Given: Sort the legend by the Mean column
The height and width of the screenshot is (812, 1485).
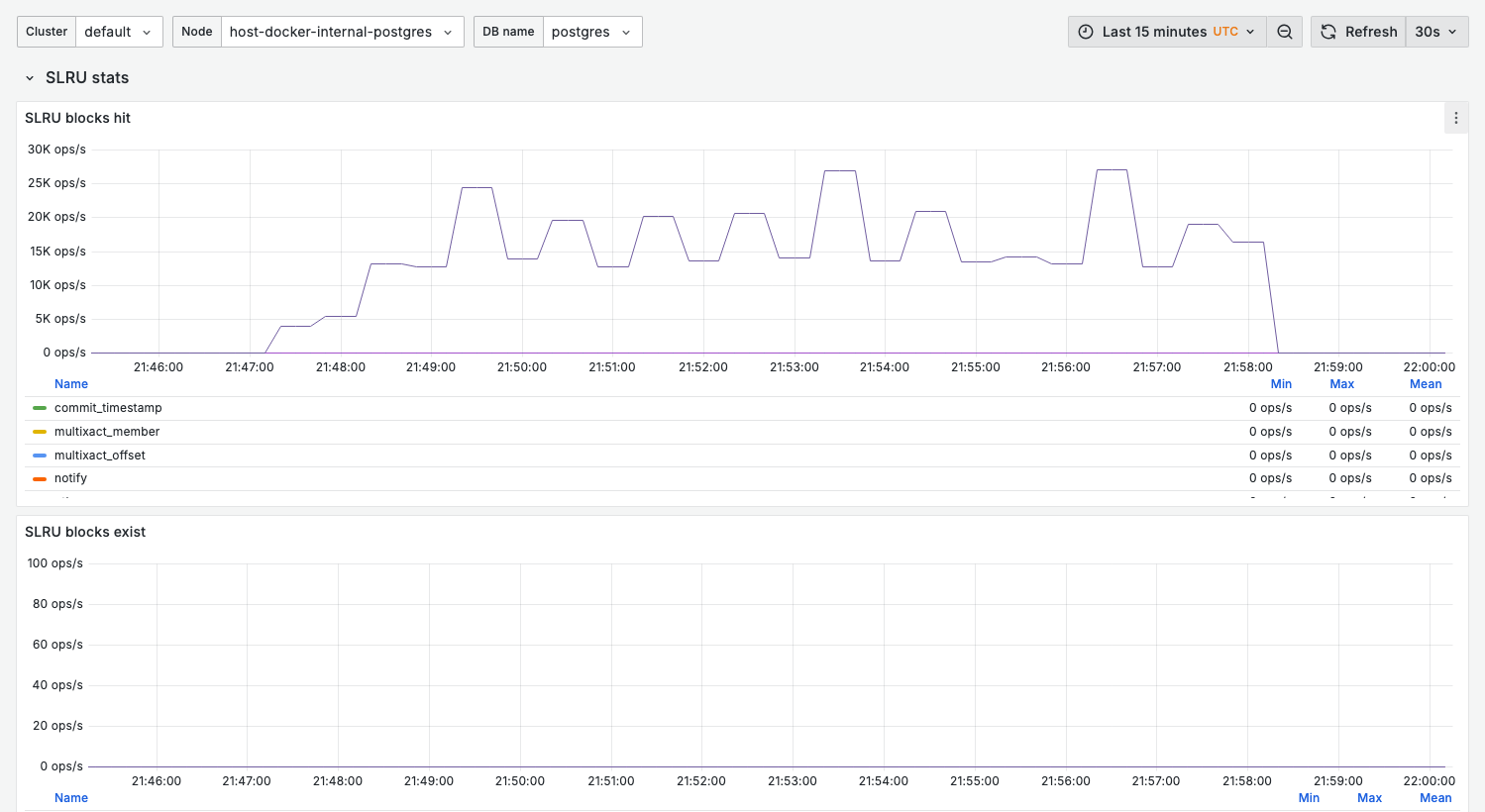Looking at the screenshot, I should [x=1426, y=383].
